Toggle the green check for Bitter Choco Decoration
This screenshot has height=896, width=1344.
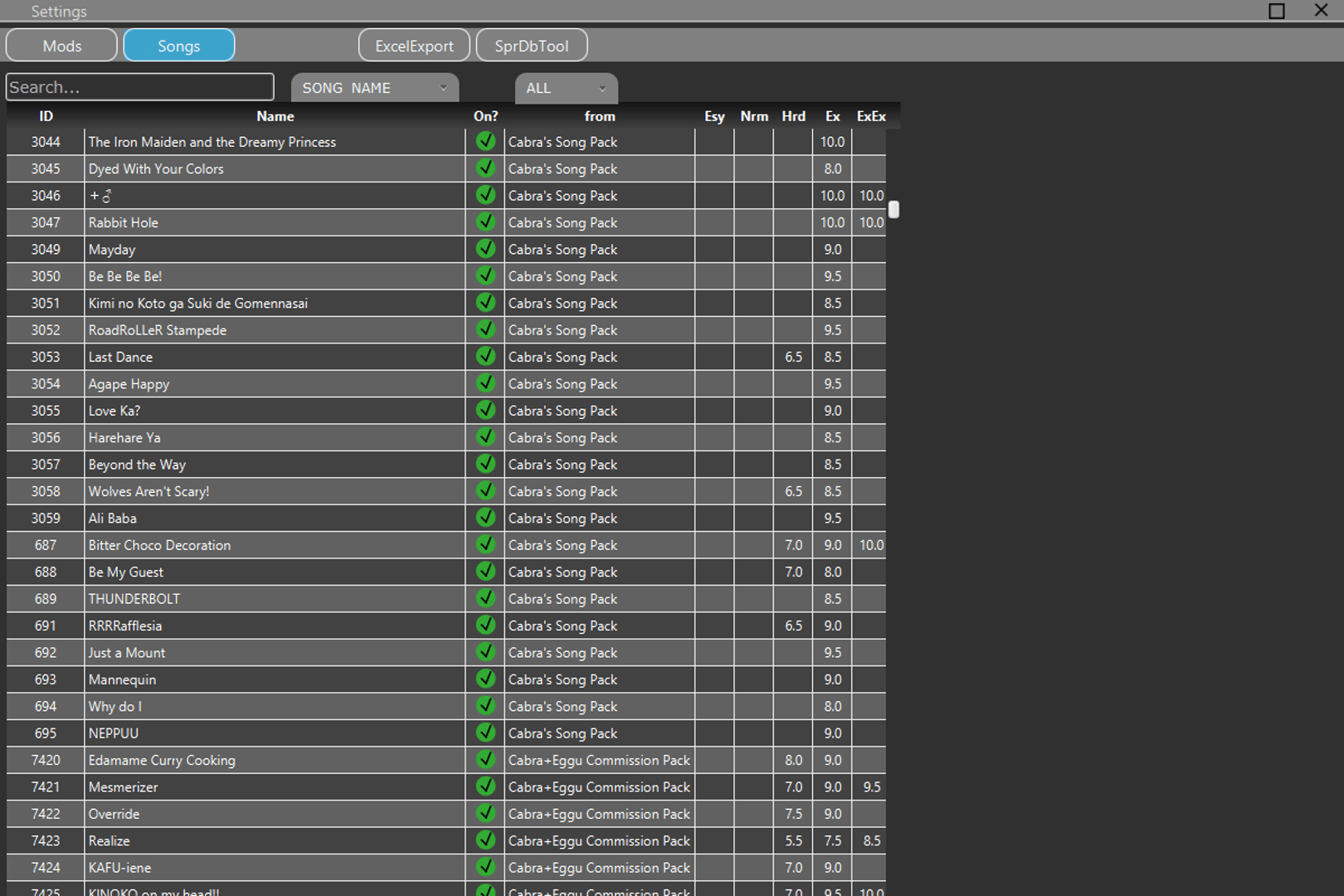(x=485, y=545)
